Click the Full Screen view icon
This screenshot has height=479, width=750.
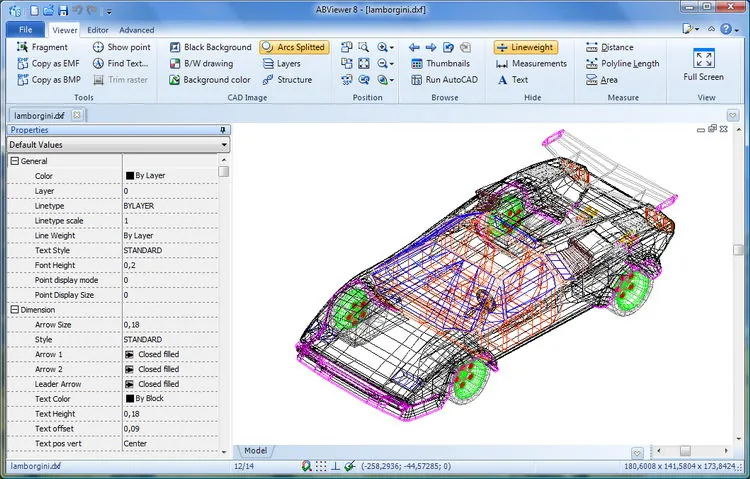pyautogui.click(x=704, y=59)
